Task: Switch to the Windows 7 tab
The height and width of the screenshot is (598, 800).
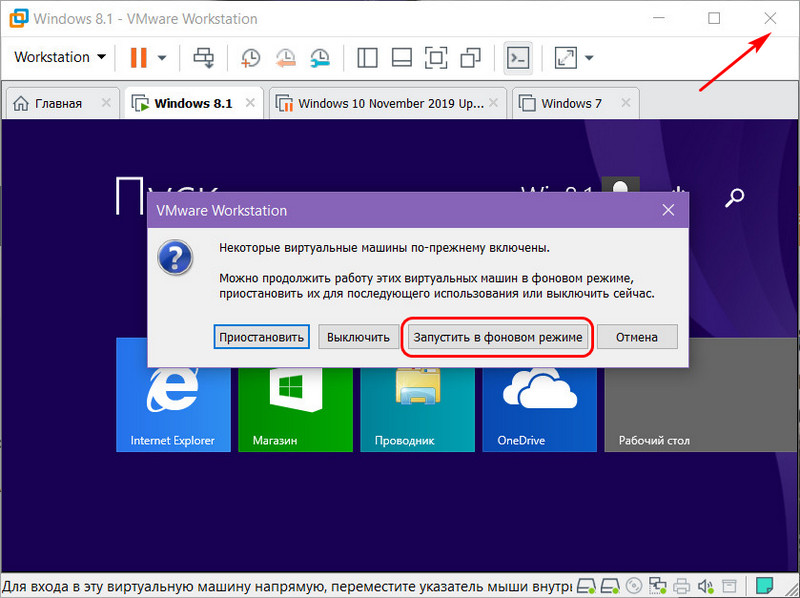Action: [x=571, y=104]
